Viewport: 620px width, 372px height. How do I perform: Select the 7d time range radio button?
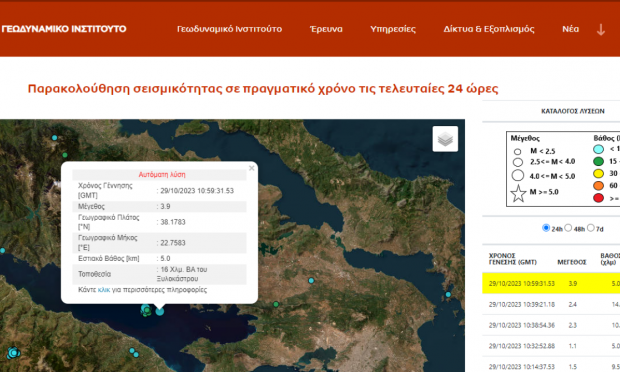click(591, 228)
